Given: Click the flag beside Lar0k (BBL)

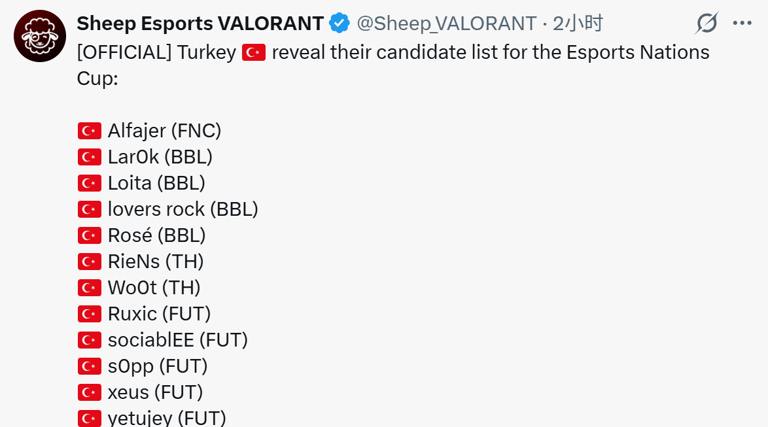Looking at the screenshot, I should (90, 157).
